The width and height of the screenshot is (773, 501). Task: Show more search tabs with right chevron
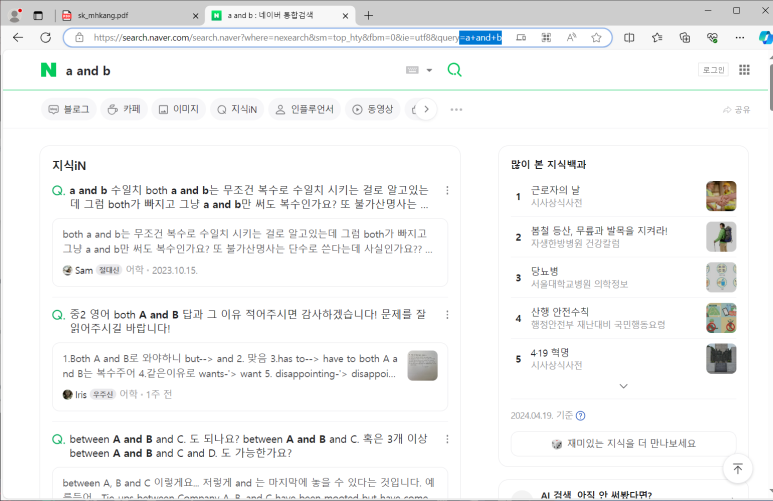pyautogui.click(x=426, y=109)
